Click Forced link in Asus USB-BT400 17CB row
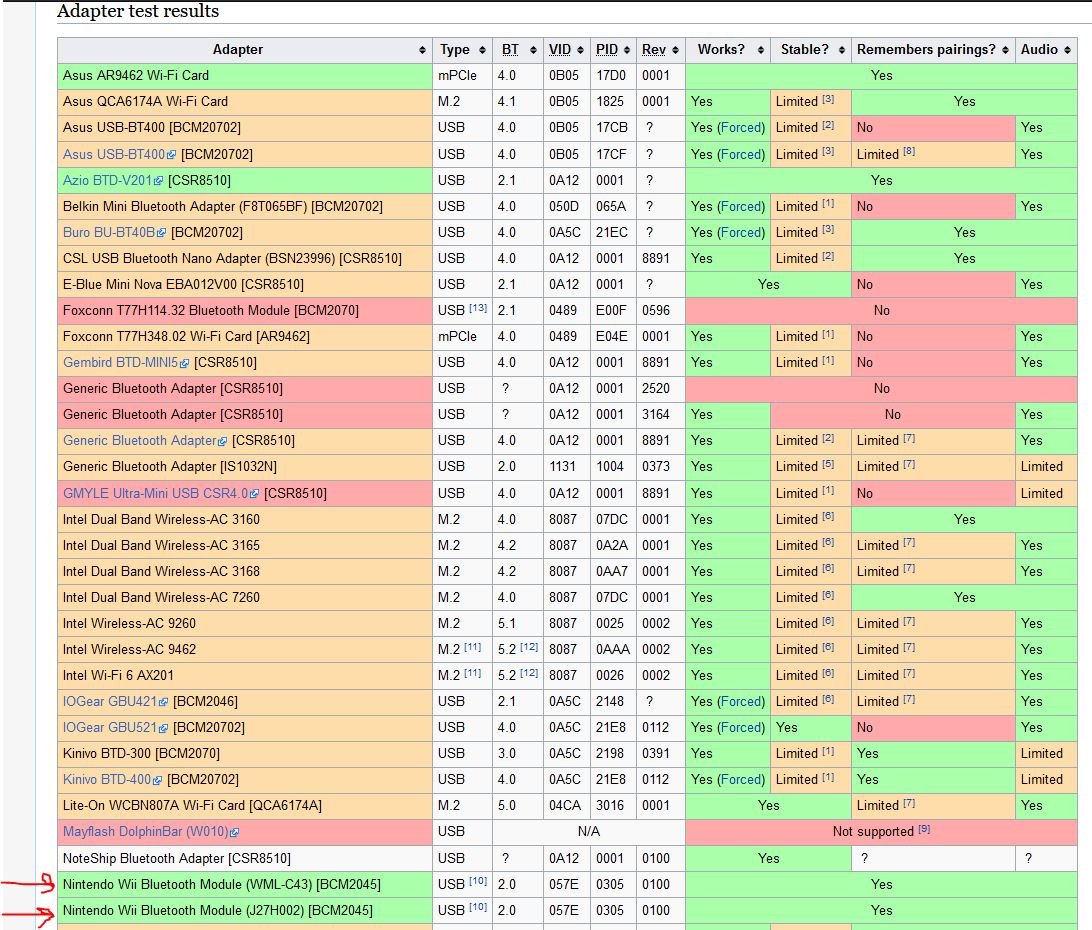The image size is (1092, 930). tap(741, 127)
